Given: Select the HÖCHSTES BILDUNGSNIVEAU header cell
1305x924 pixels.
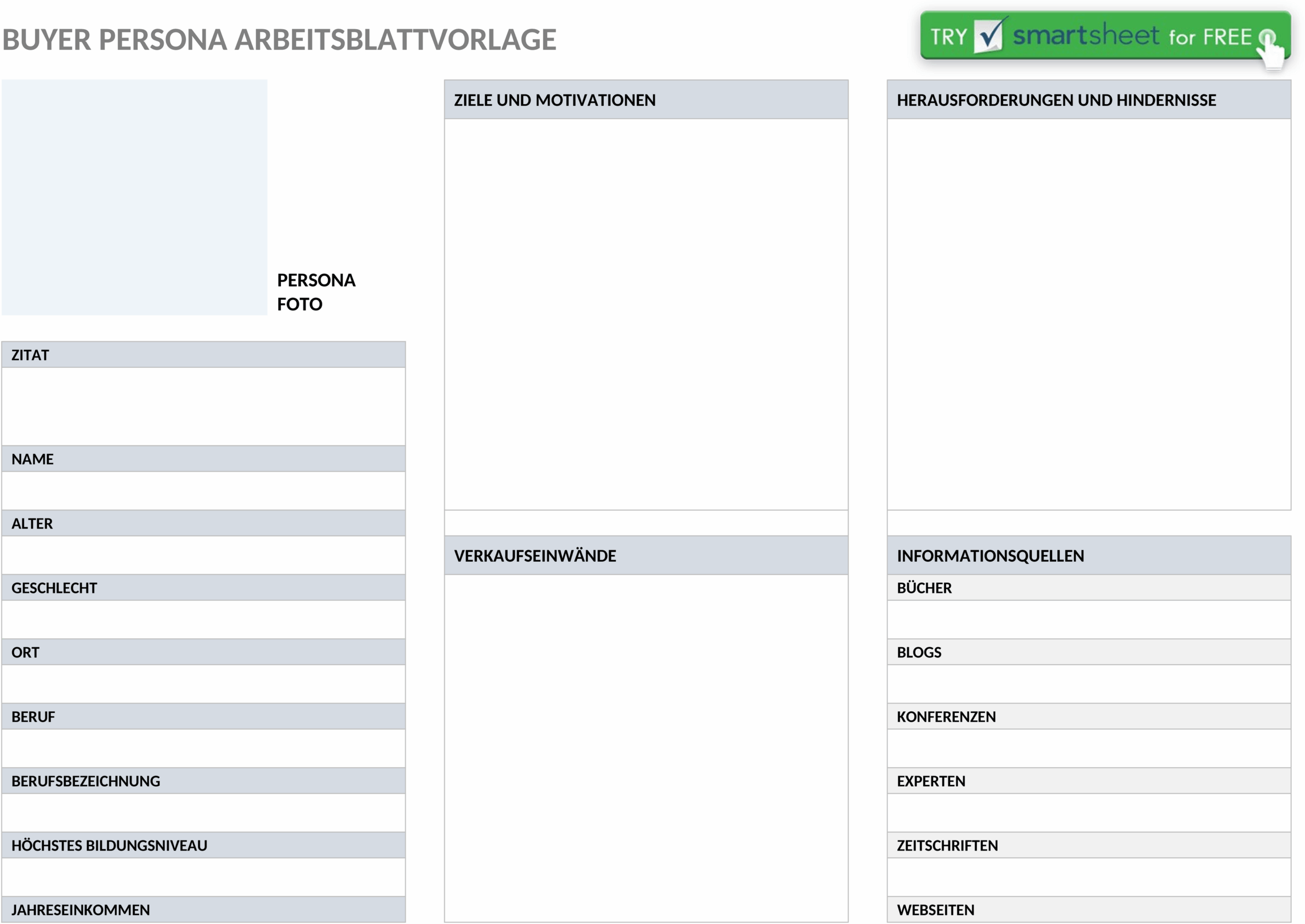Looking at the screenshot, I should 204,845.
